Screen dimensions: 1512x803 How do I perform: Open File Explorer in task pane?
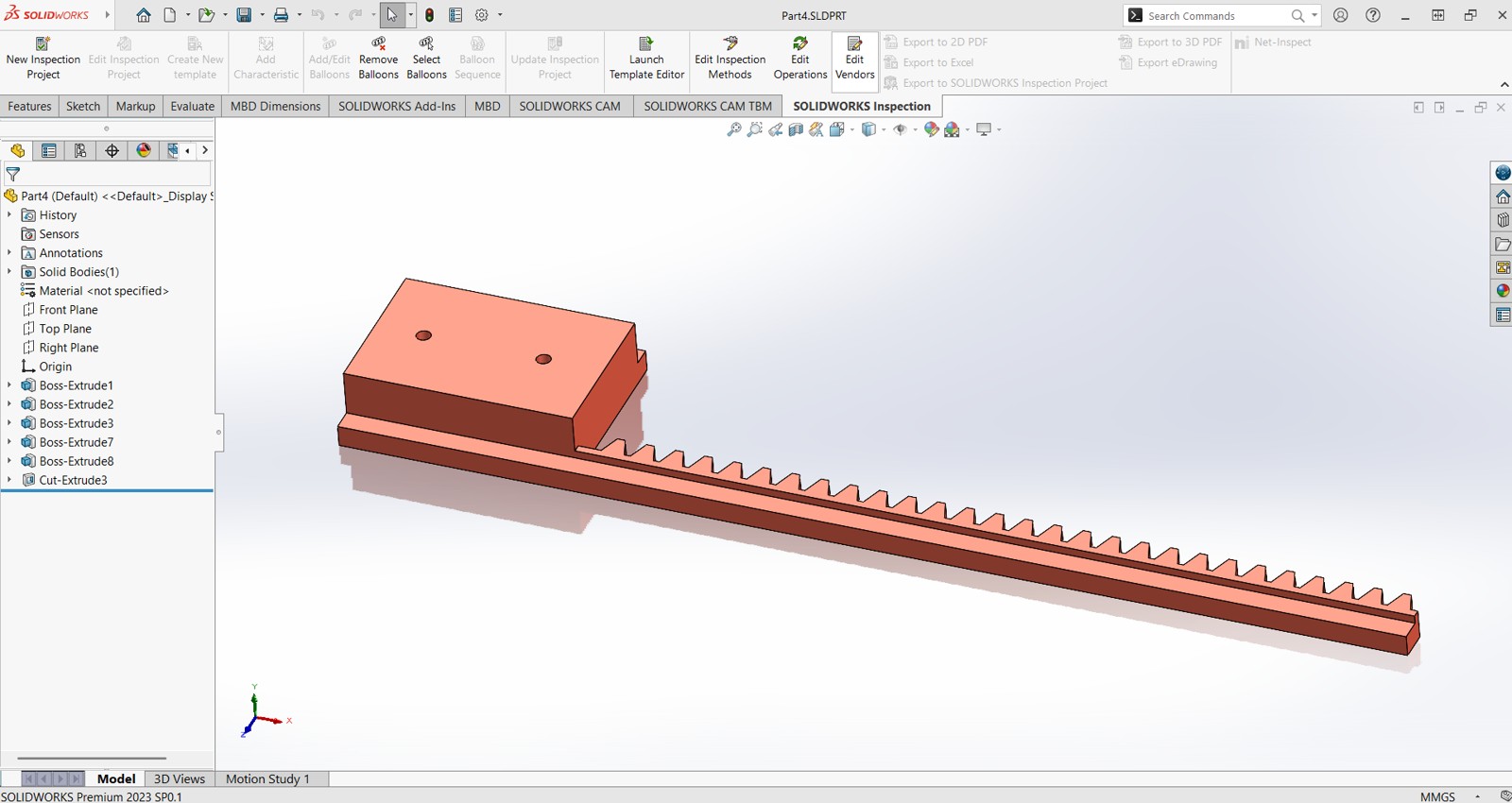tap(1503, 244)
